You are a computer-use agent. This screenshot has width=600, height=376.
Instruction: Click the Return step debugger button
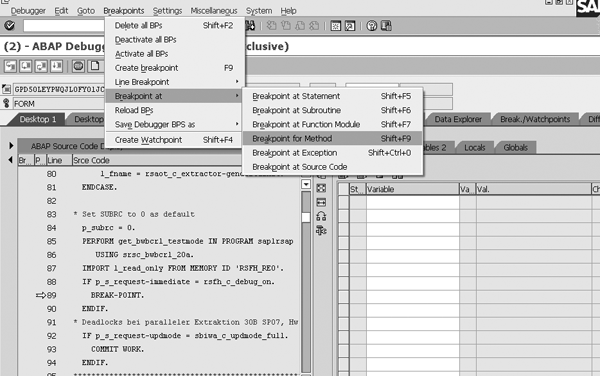pyautogui.click(x=41, y=66)
